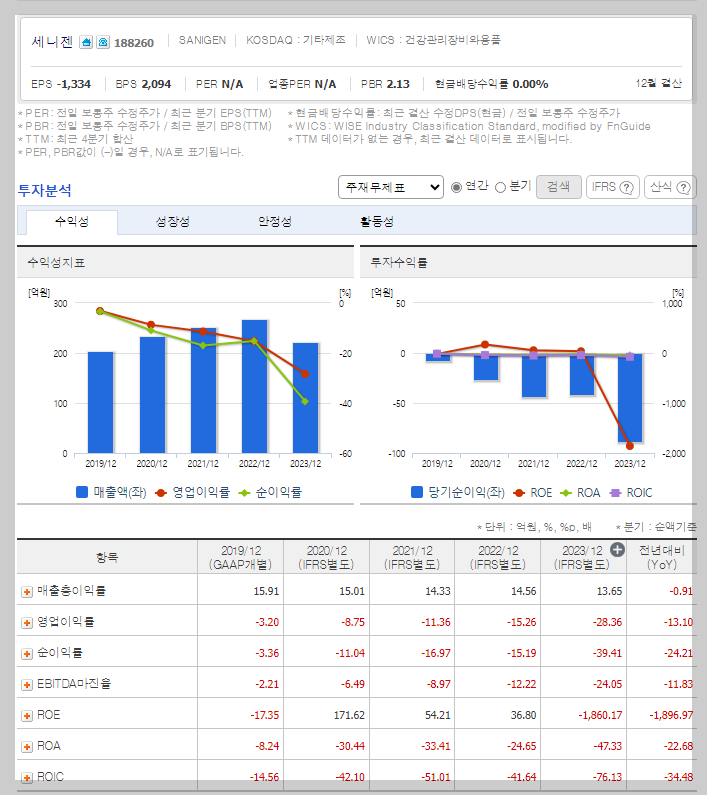Viewport: 707px width, 795px height.
Task: Click the 수익성지표 chart title
Action: [56, 263]
